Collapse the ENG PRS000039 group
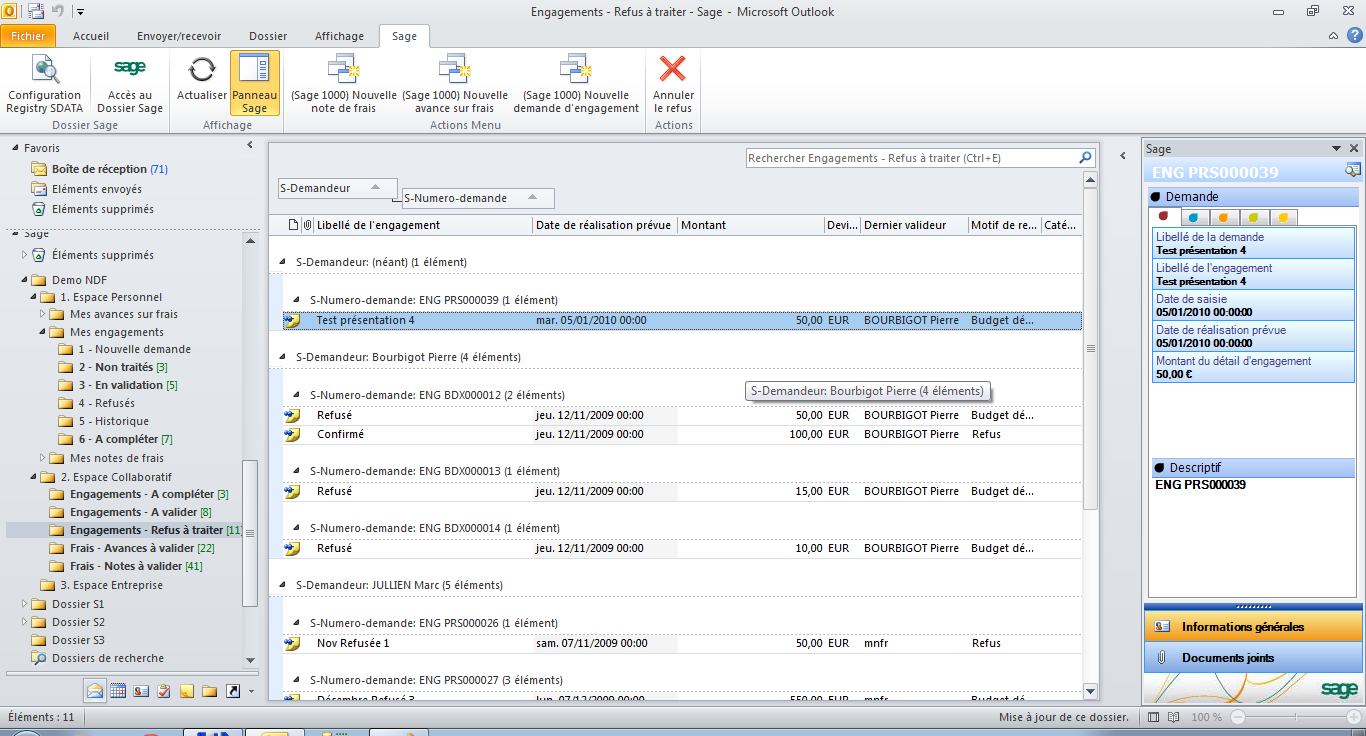The height and width of the screenshot is (736, 1366). click(x=297, y=300)
